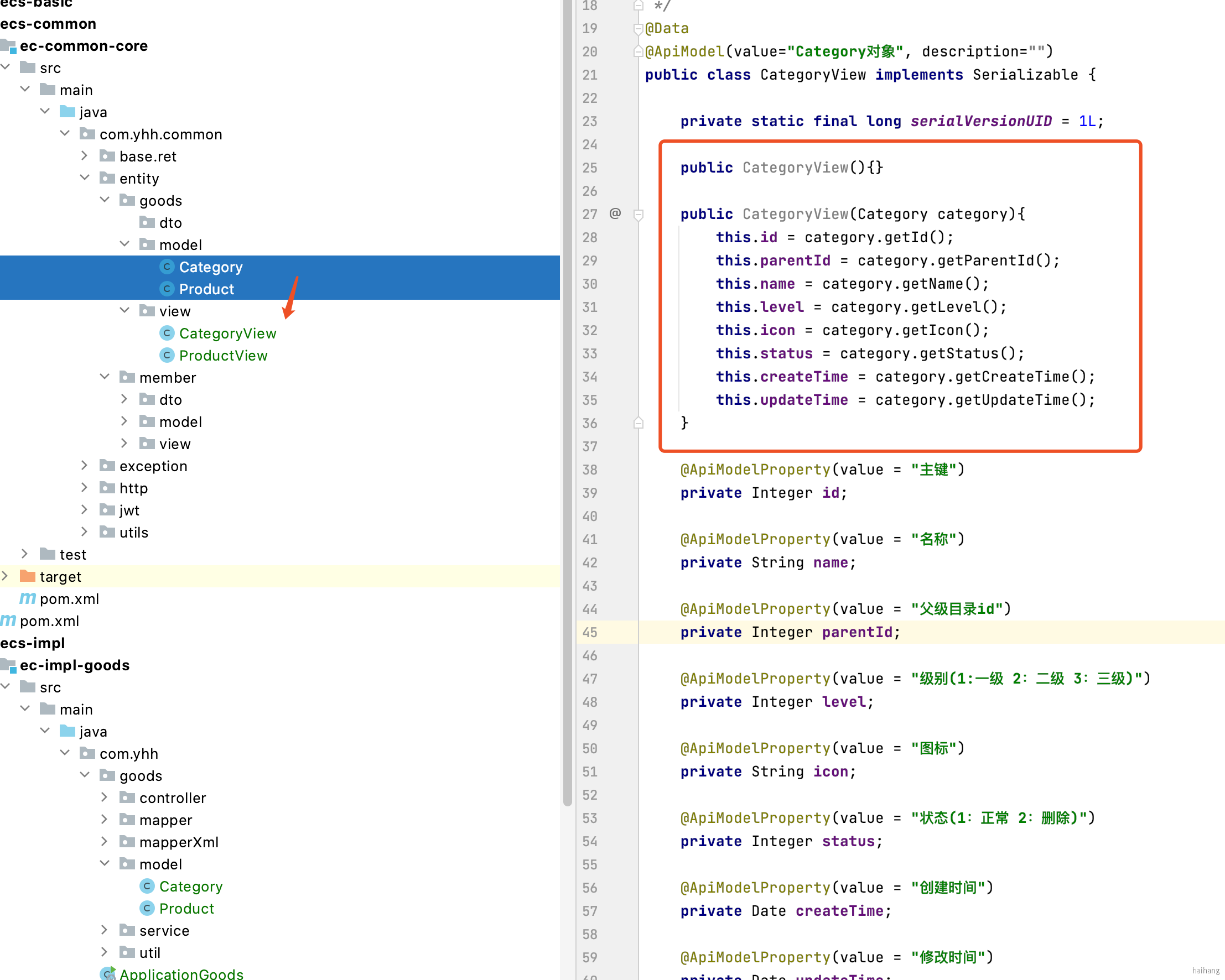Open root pom.xml of ecs-common
This screenshot has height=980, width=1225.
coord(49,621)
